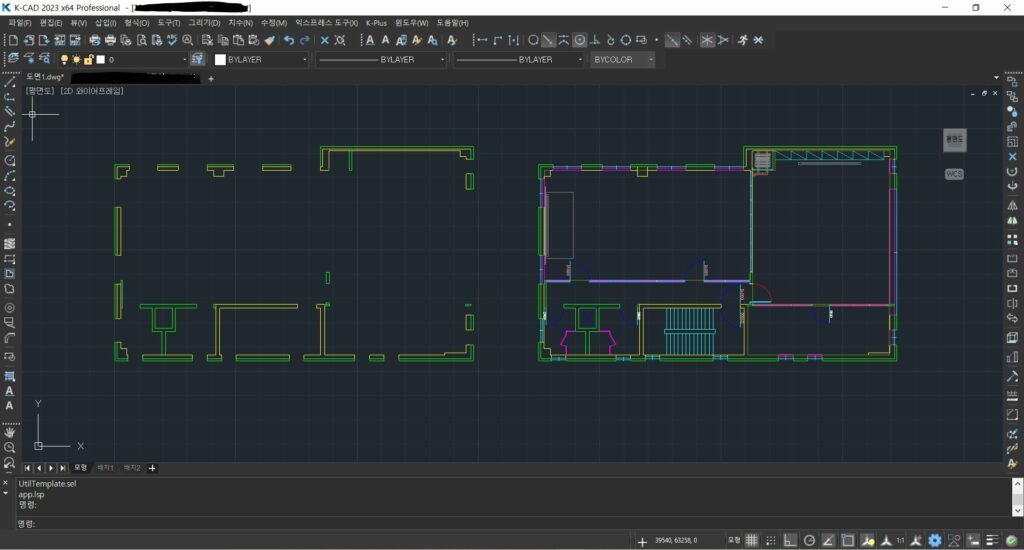Expand the layer 0 dropdown list
The width and height of the screenshot is (1024, 550).
pyautogui.click(x=184, y=60)
